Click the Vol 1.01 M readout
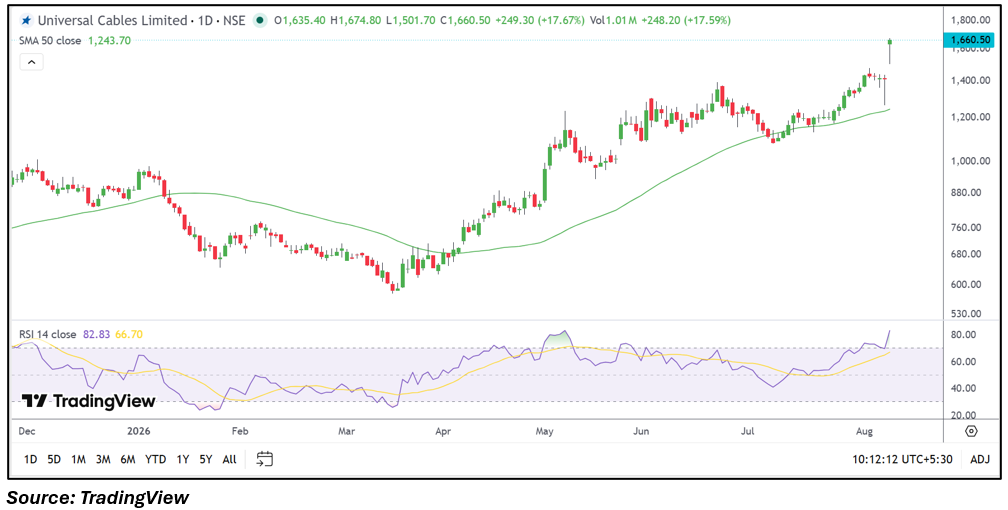The height and width of the screenshot is (510, 1008). pyautogui.click(x=613, y=21)
